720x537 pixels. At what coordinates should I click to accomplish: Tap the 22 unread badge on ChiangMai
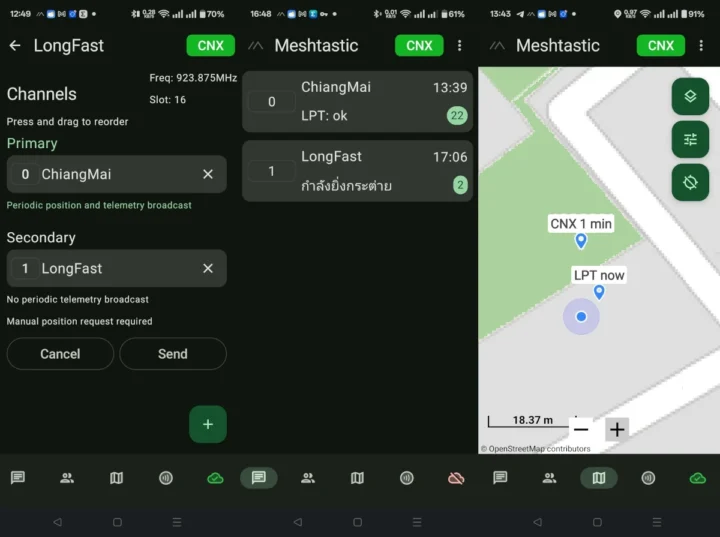pos(457,115)
